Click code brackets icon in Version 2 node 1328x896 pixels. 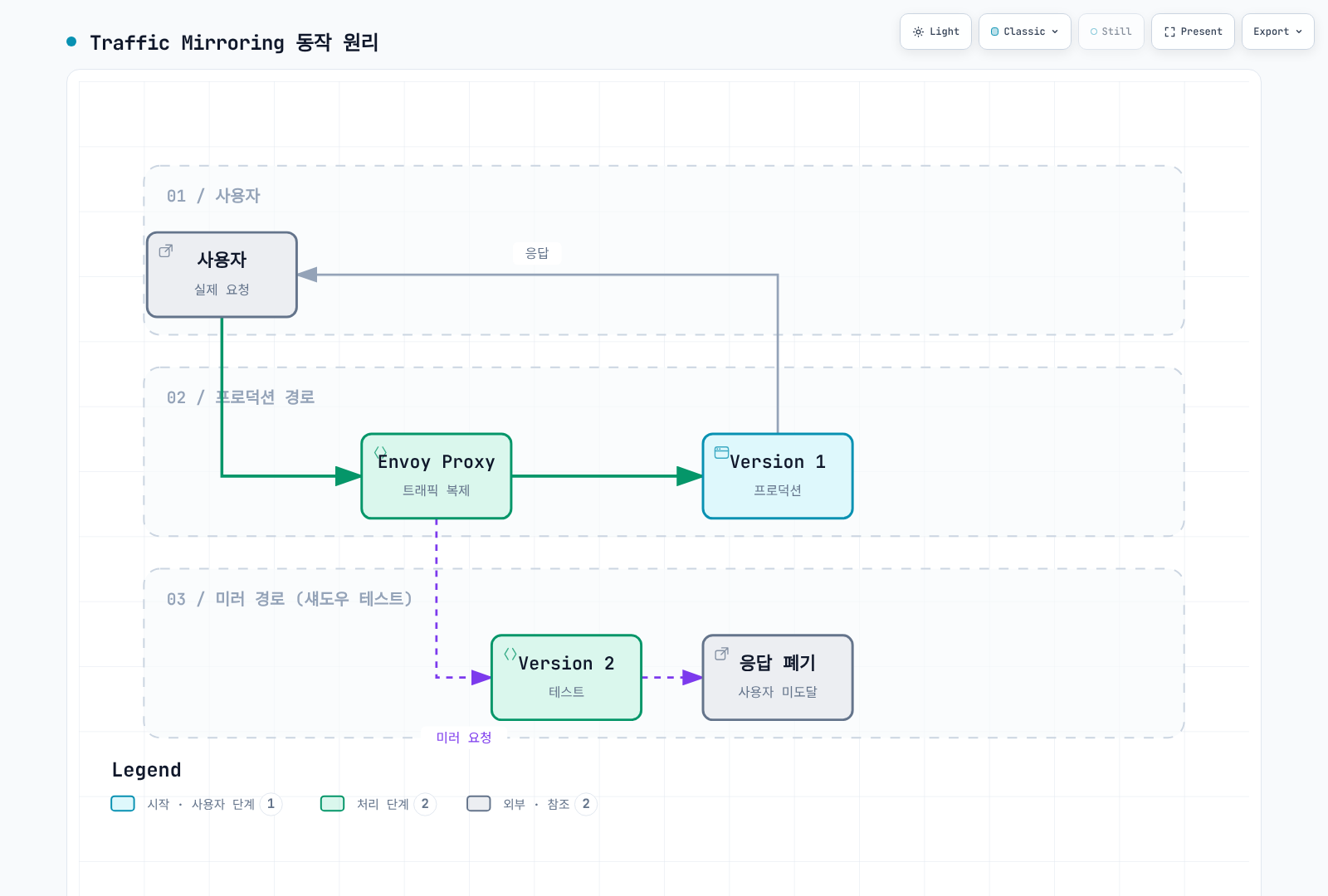tap(510, 654)
